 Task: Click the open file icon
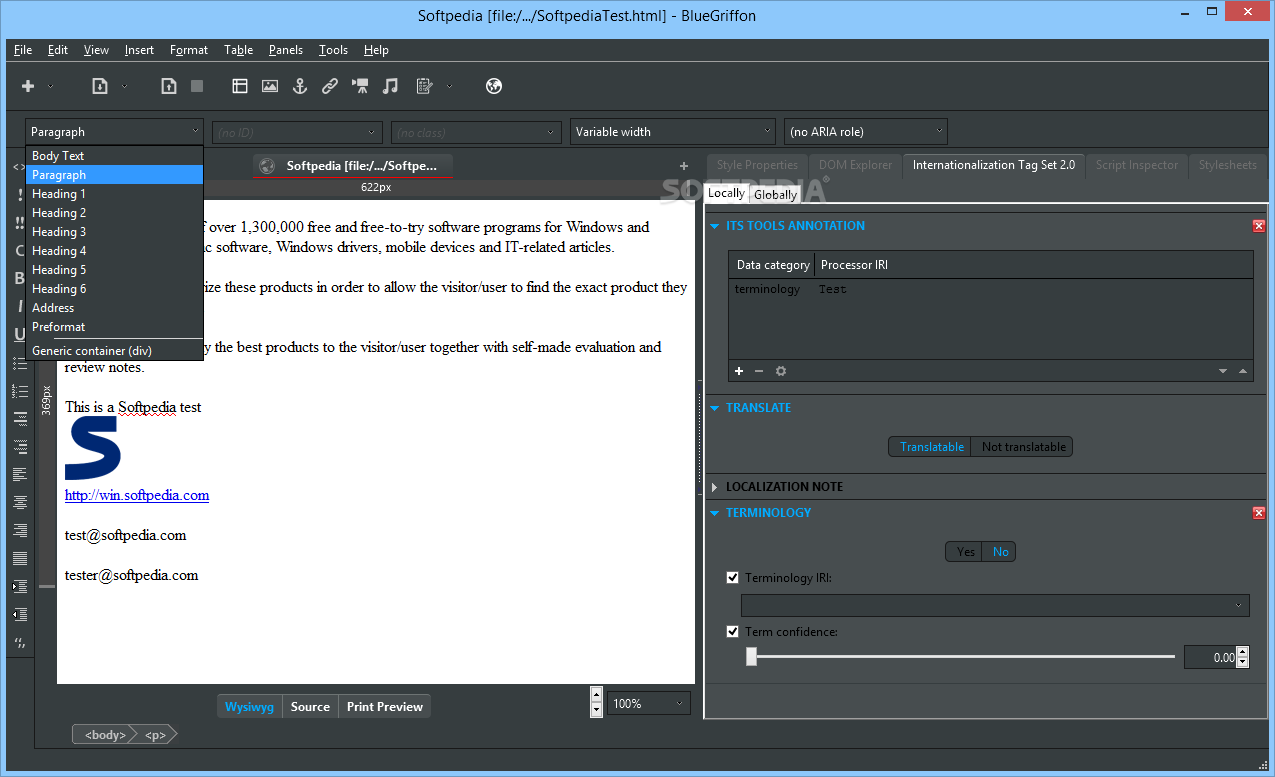point(100,86)
